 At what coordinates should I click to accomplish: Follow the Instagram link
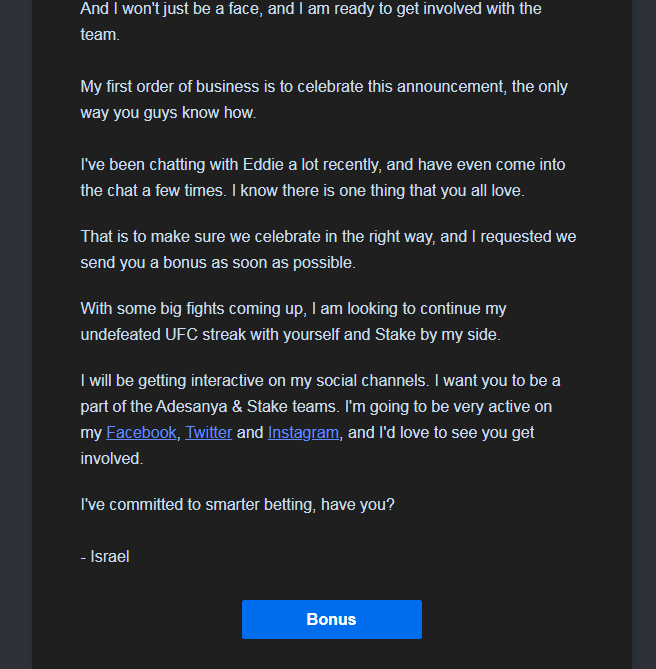303,433
